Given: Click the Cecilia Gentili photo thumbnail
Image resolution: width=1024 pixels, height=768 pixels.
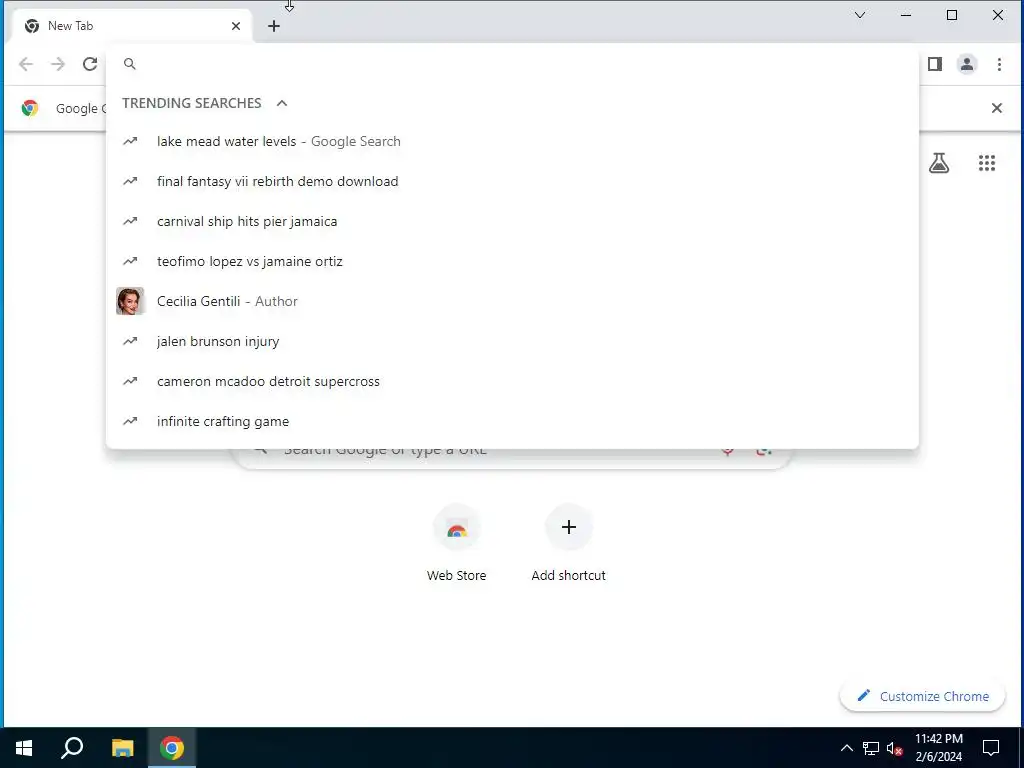Looking at the screenshot, I should [130, 301].
